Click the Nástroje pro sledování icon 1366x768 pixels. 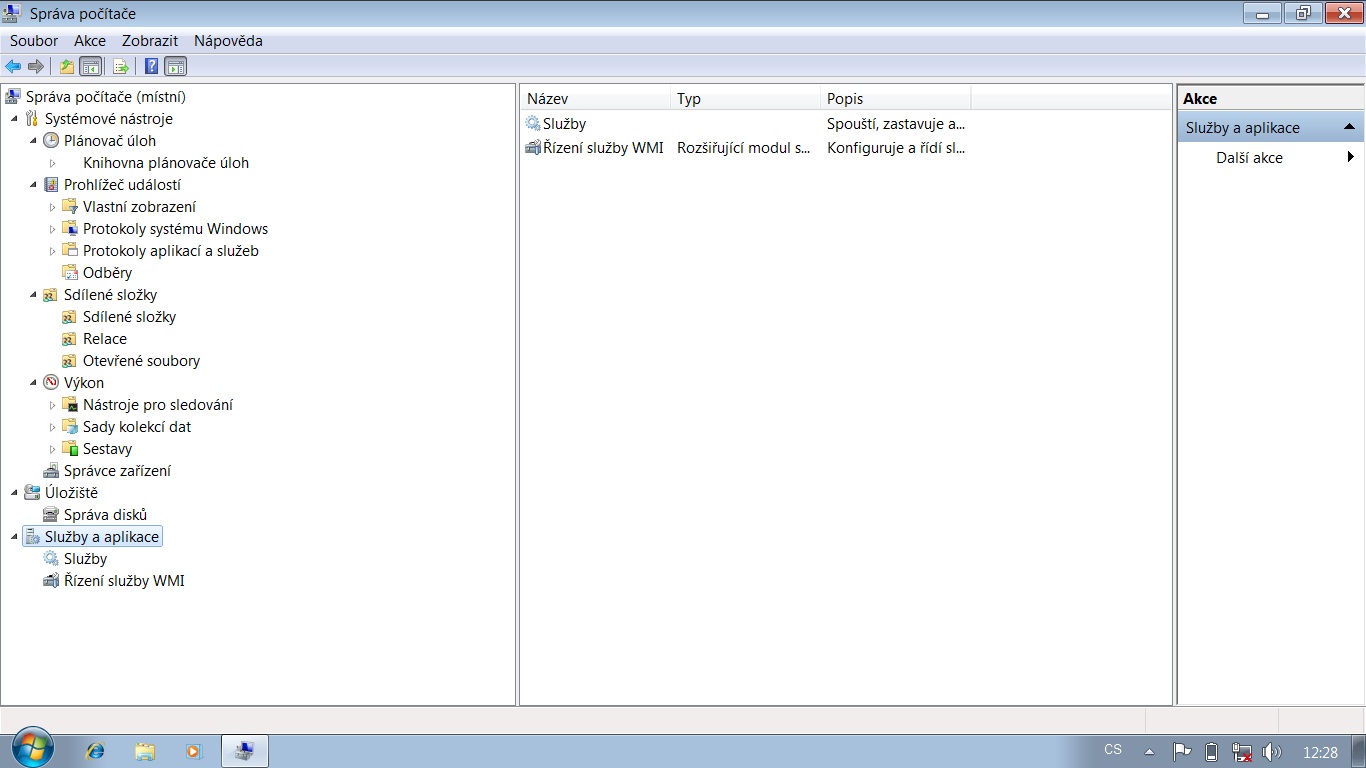point(70,405)
